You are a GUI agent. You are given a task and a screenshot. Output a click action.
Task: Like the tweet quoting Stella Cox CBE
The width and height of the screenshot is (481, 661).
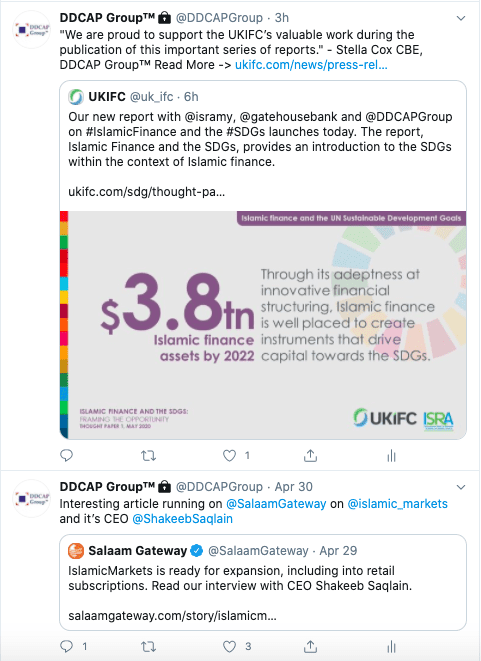(229, 455)
